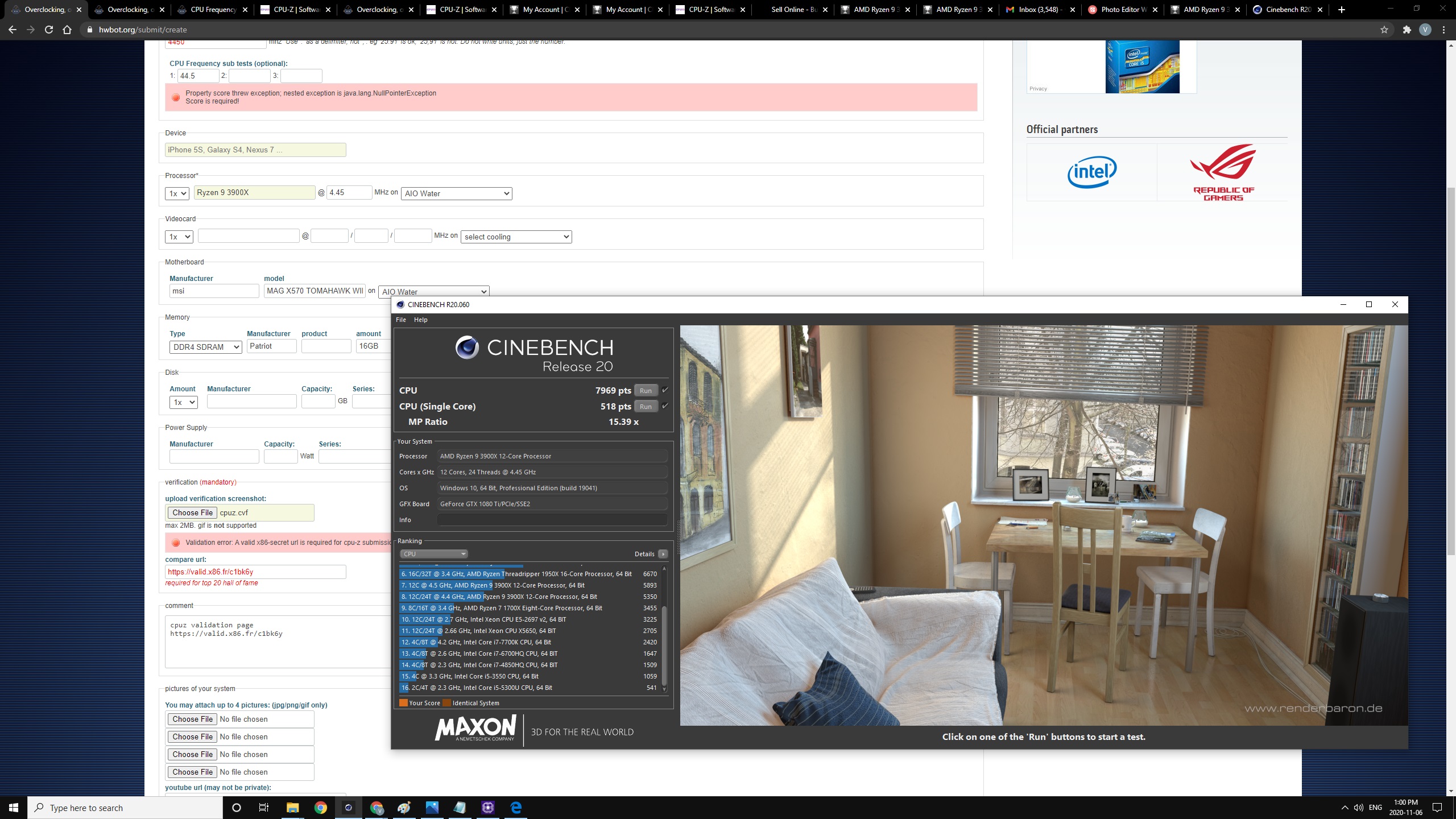Open videocard select cooling dropdown
The width and height of the screenshot is (1456, 819).
[516, 237]
